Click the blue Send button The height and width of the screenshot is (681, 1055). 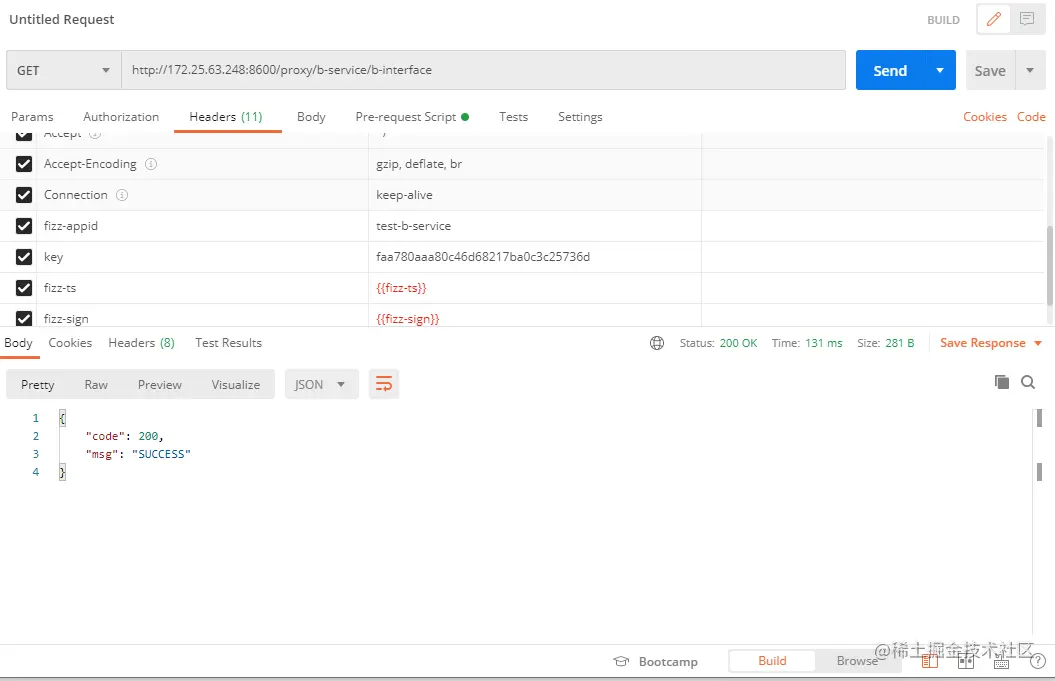pos(890,70)
